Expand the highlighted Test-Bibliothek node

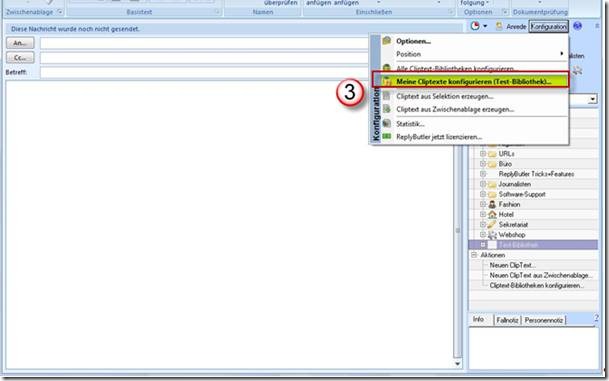pos(483,245)
